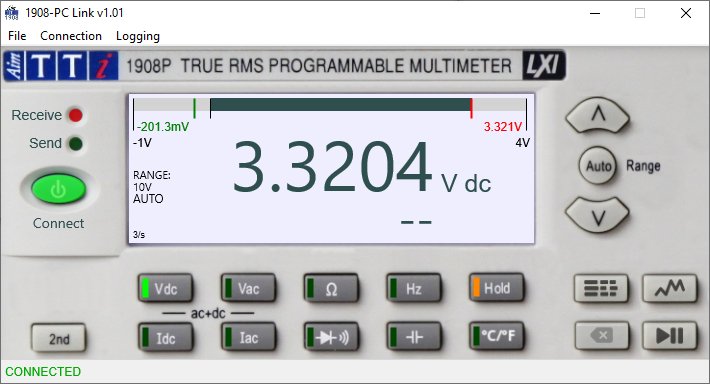Screen dimensions: 710x384
Task: Select diode and continuity test button
Action: click(x=331, y=337)
